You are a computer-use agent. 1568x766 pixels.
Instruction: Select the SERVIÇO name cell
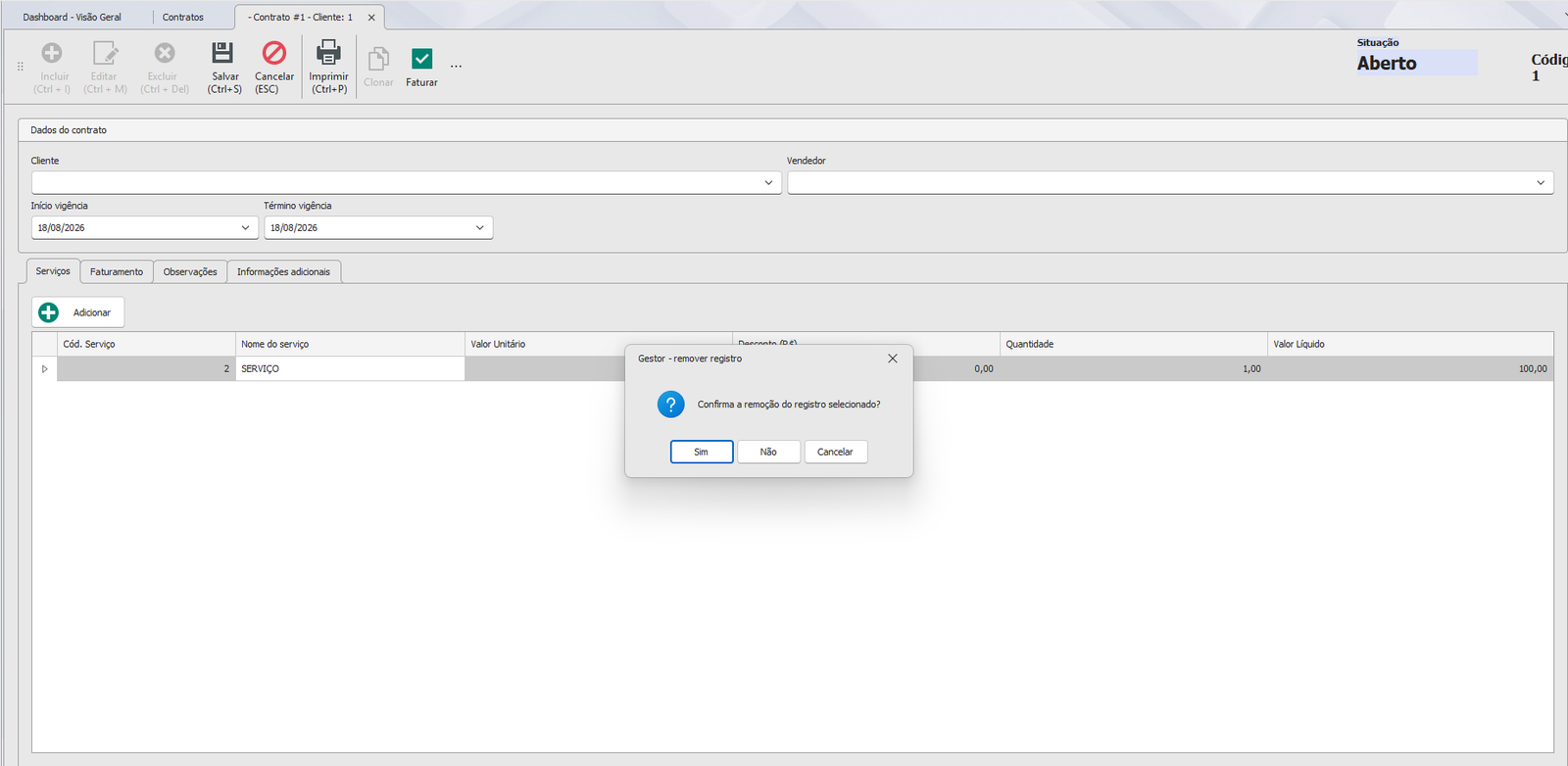click(x=350, y=369)
